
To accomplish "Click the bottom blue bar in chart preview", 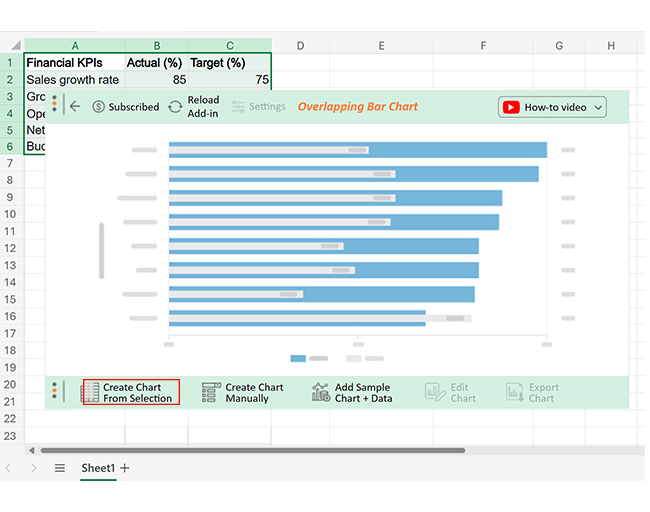I will 297,318.
